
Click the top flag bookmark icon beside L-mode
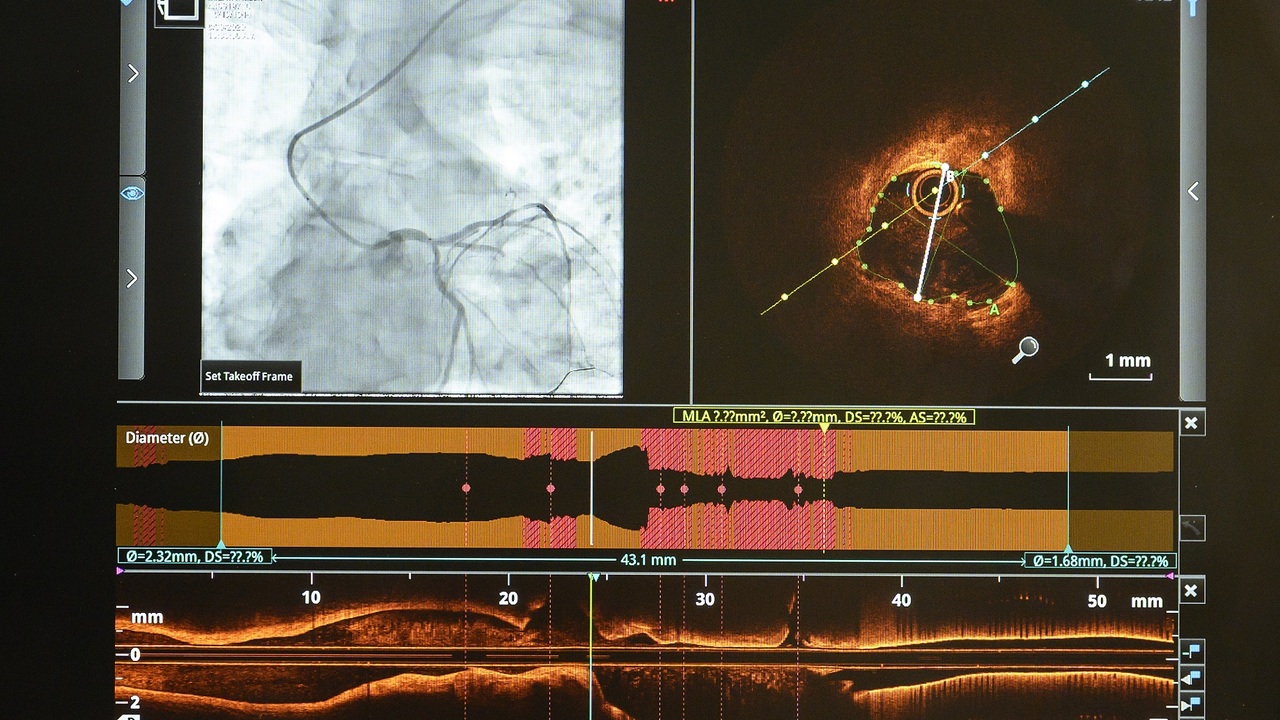pos(1191,651)
